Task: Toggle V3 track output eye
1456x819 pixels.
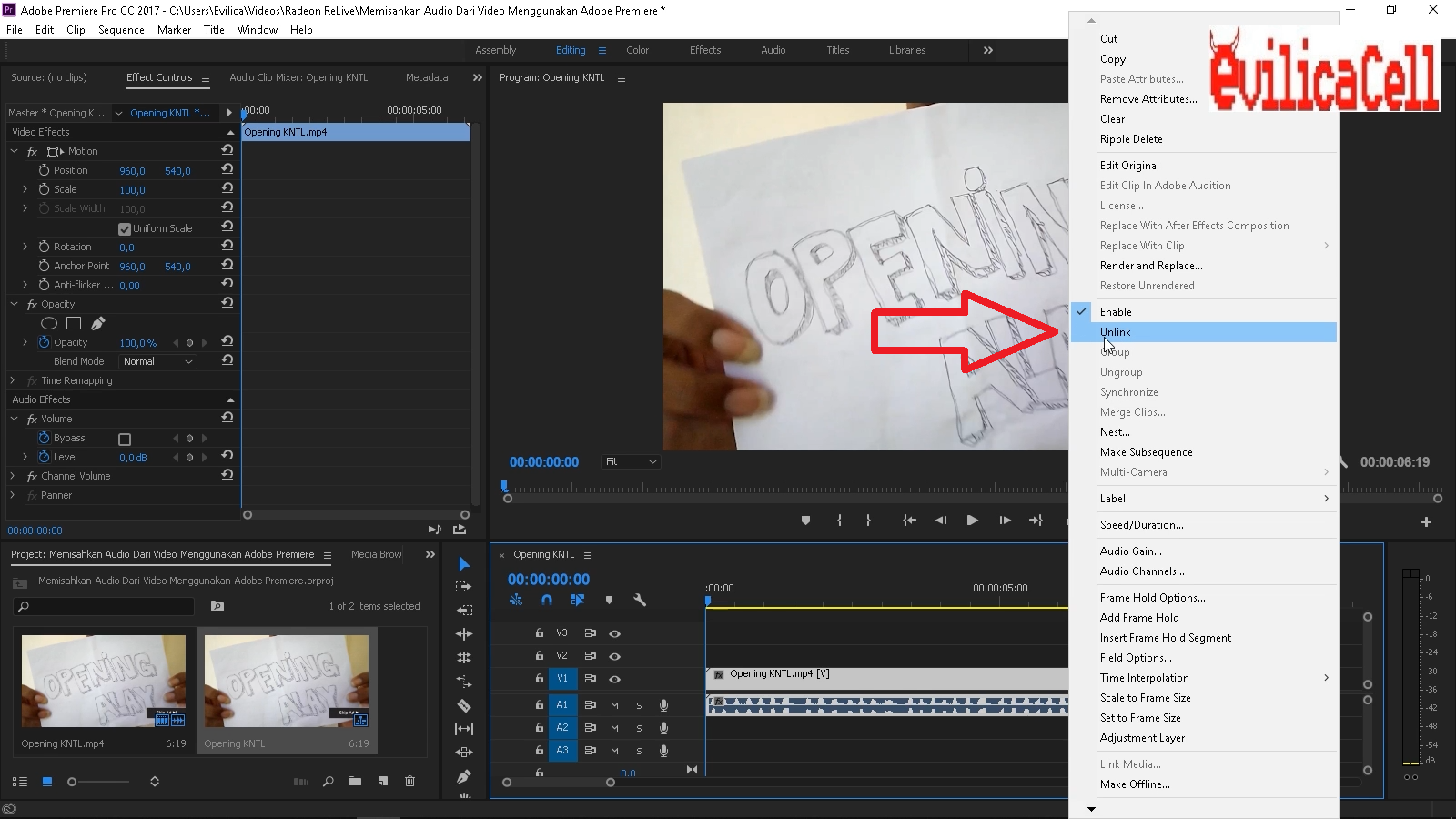Action: [x=614, y=633]
